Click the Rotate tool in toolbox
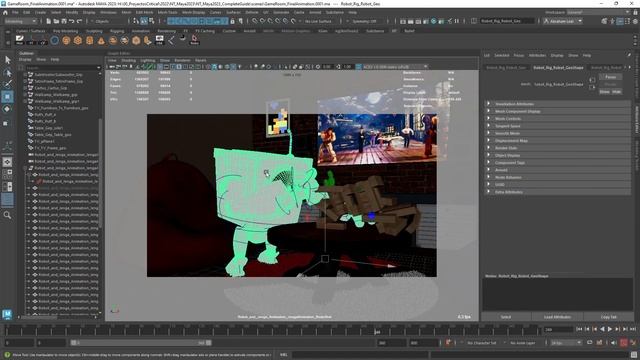 tap(7, 109)
